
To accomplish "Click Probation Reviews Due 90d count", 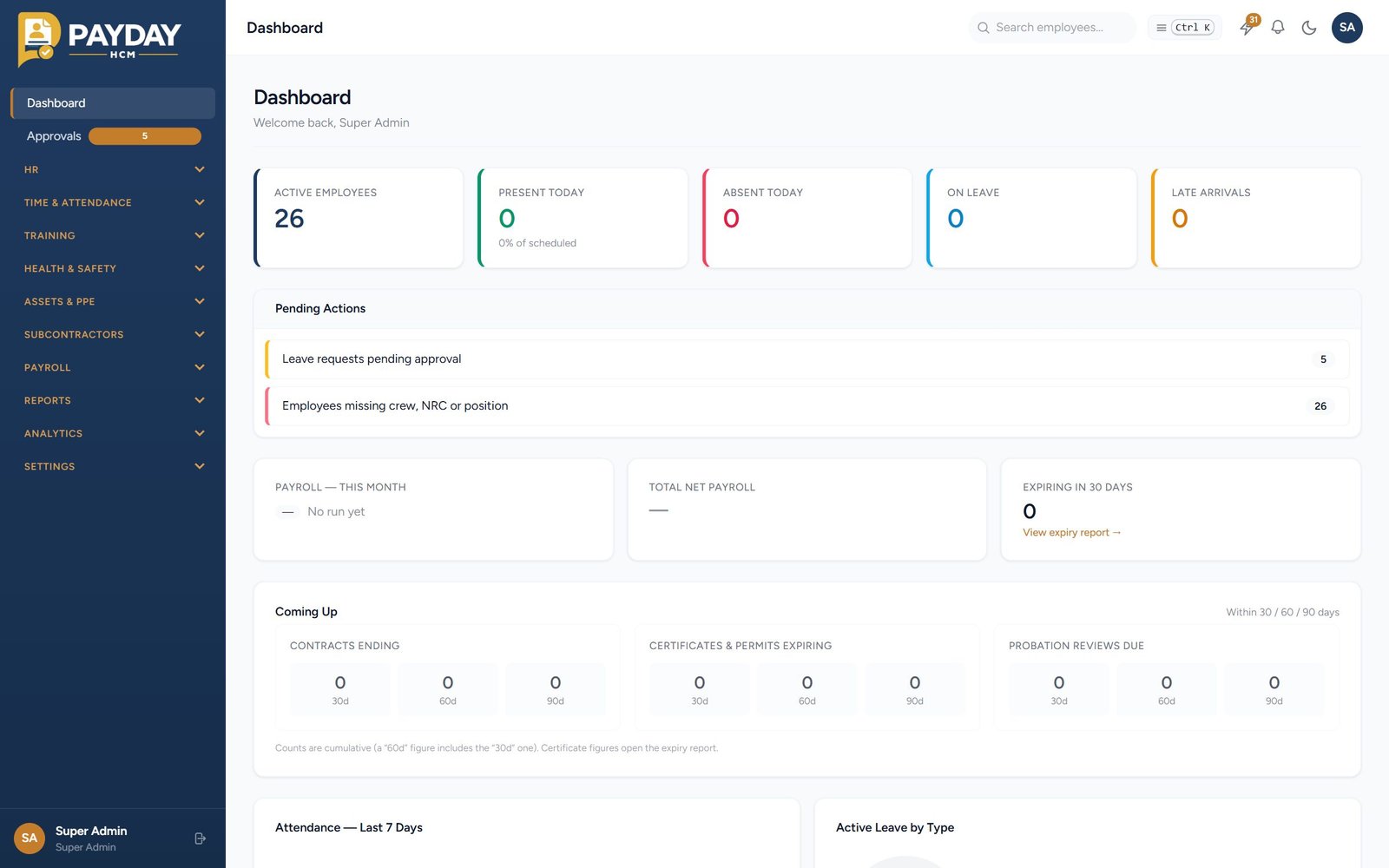I will tap(1274, 689).
